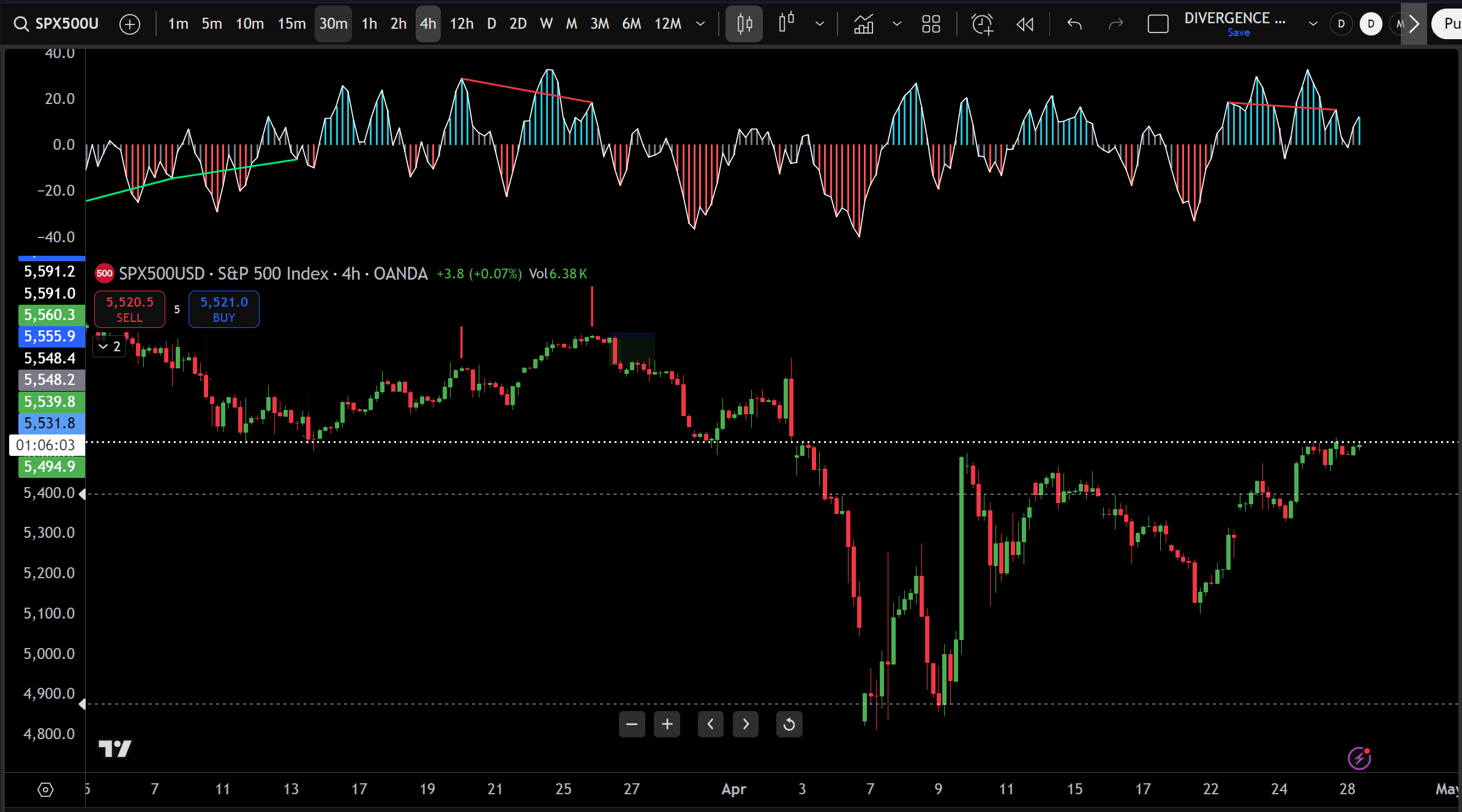Click the compare or add symbol plus icon
This screenshot has width=1462, height=812.
[130, 24]
